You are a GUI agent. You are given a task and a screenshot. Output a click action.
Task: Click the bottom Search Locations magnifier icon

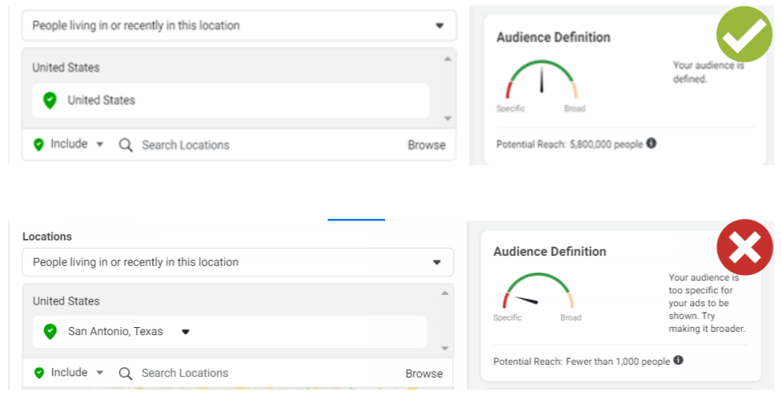(x=125, y=374)
